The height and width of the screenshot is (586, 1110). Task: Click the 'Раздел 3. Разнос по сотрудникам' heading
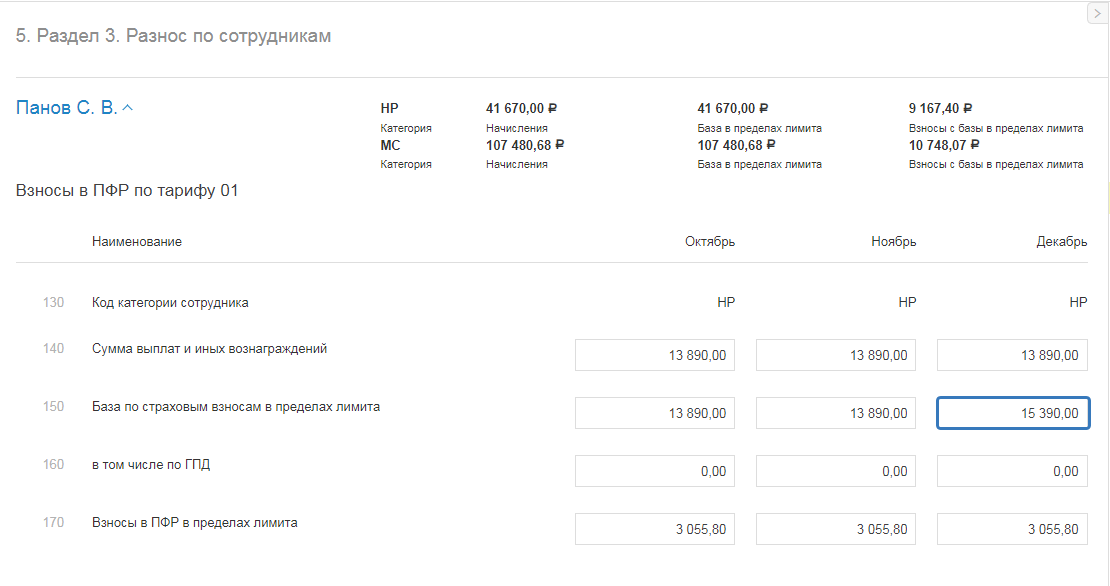(x=173, y=36)
